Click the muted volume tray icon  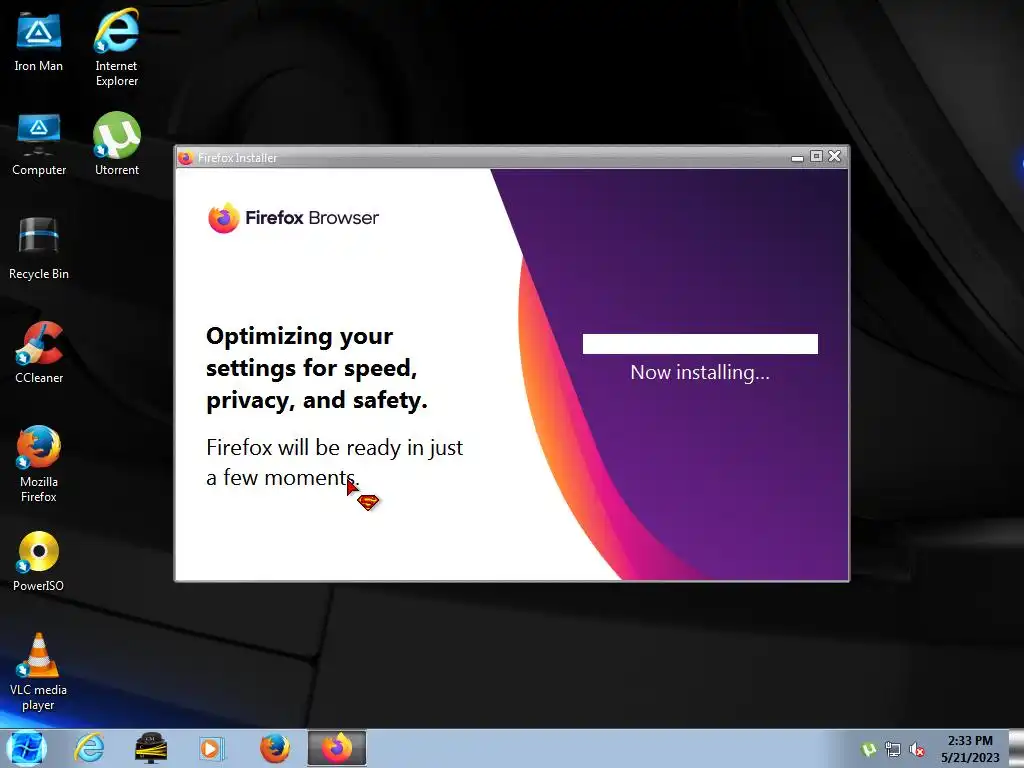coord(918,750)
